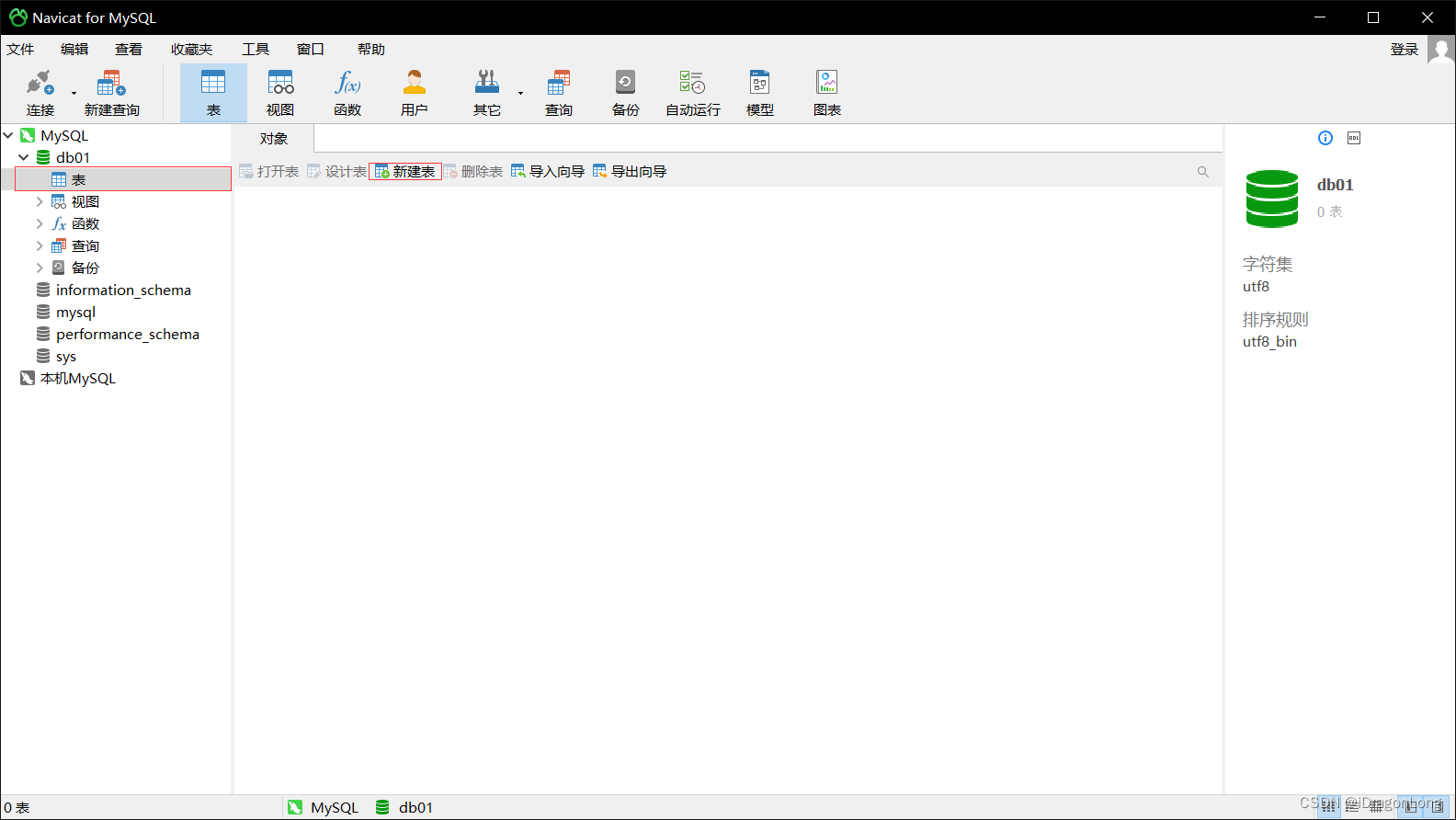Expand the 查询 node under db01

[40, 245]
